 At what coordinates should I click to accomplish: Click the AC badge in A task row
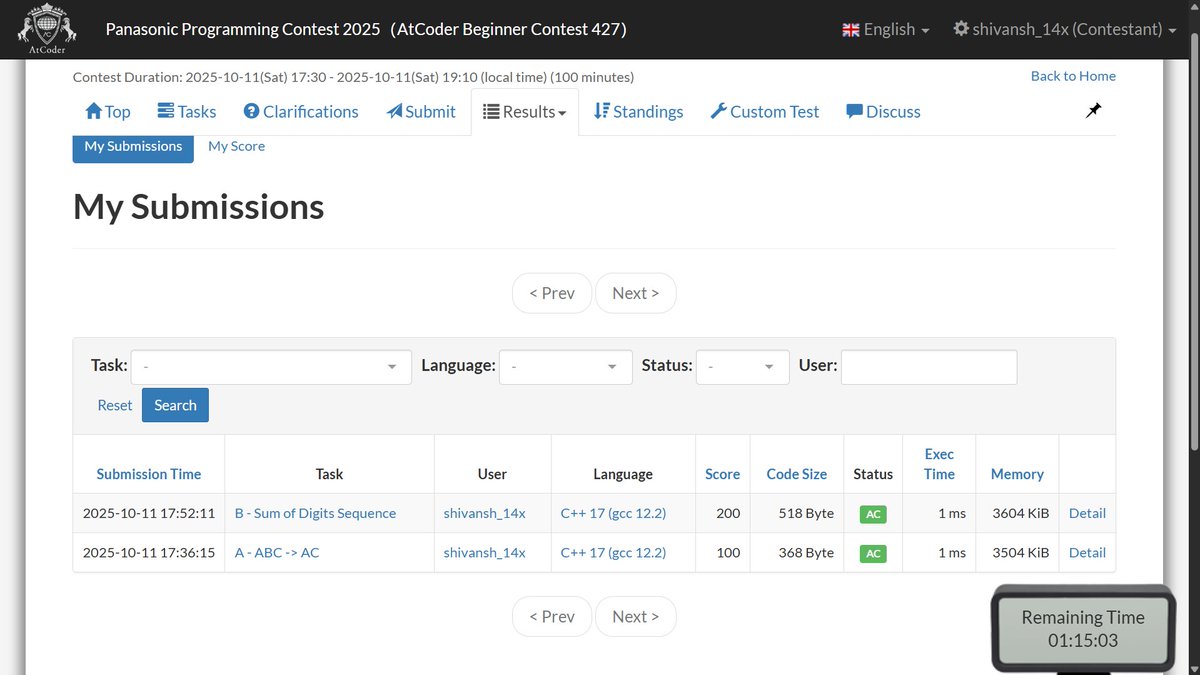tap(873, 553)
